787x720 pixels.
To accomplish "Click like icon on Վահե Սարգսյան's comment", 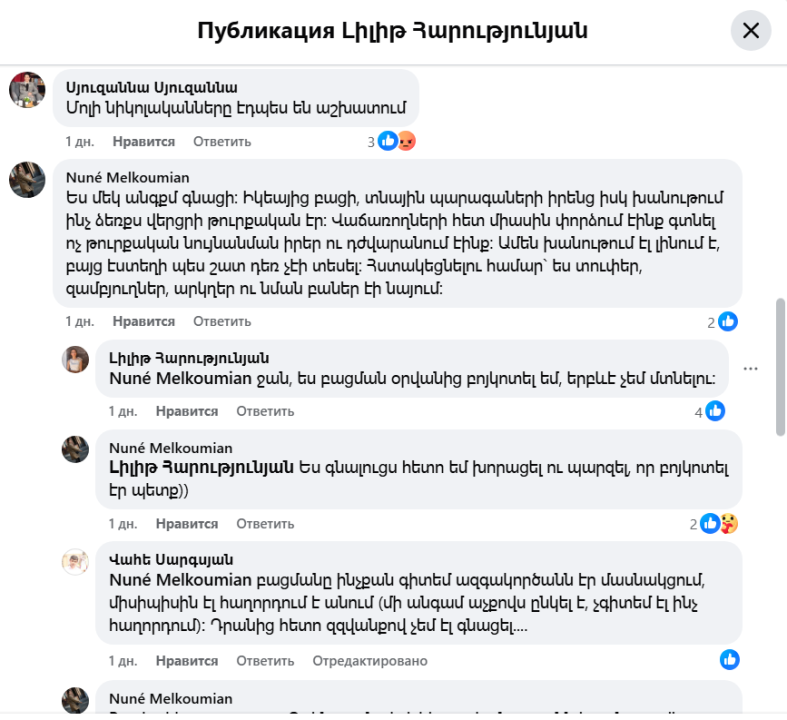I will pos(730,660).
